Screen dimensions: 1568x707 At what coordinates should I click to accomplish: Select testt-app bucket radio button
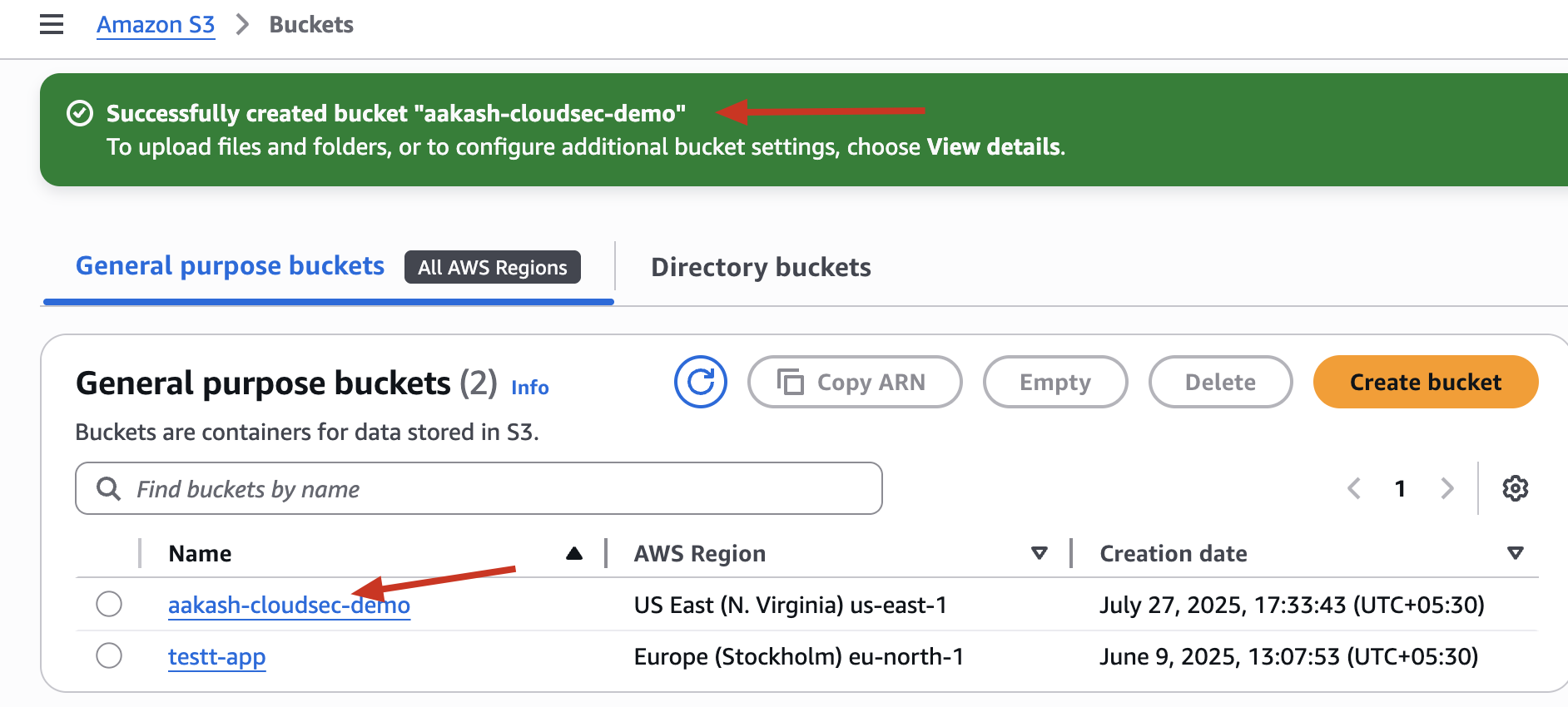click(x=109, y=655)
